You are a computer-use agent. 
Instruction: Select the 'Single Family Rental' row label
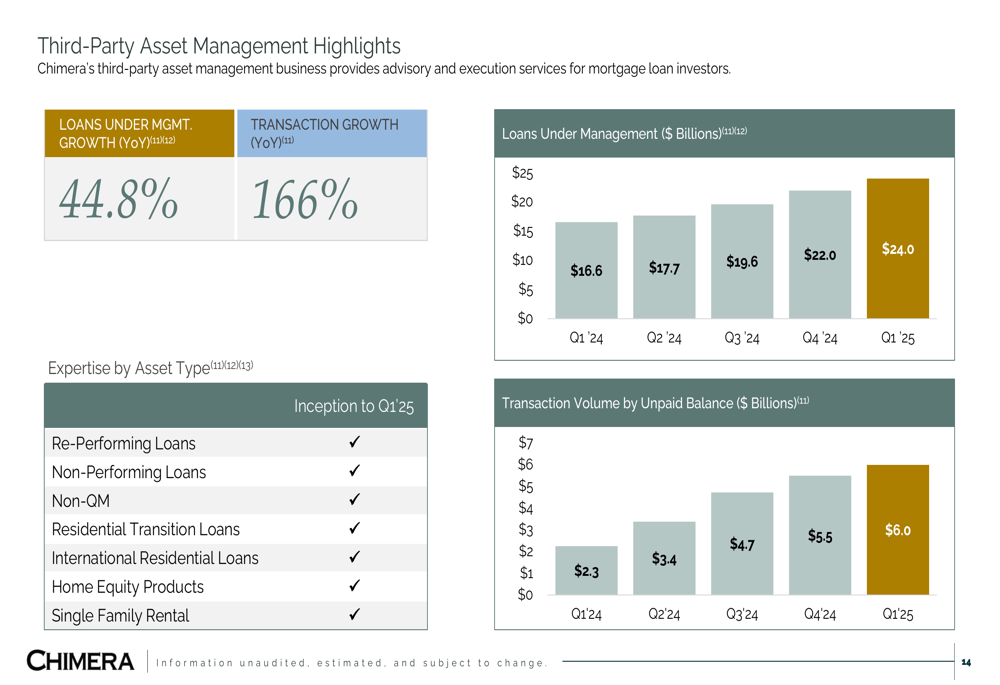121,615
